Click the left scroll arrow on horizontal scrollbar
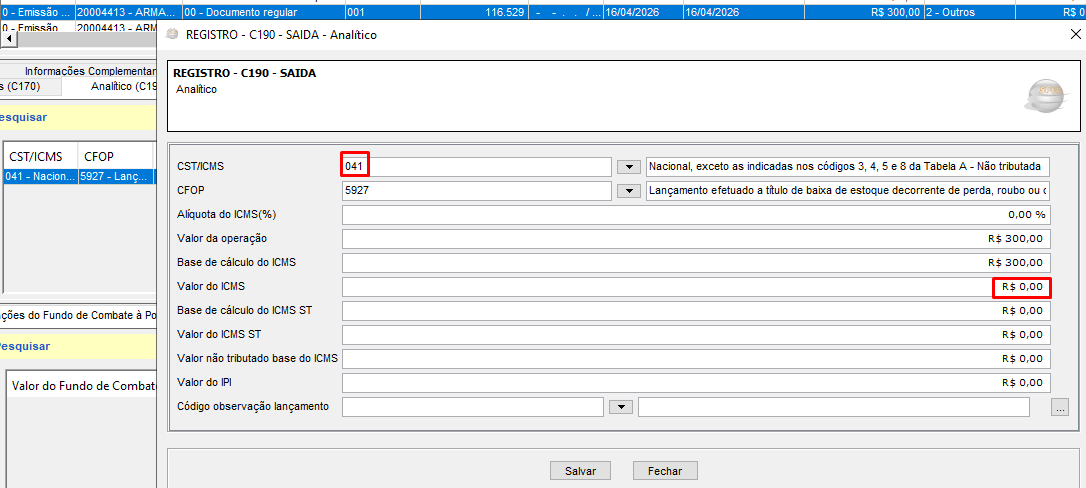This screenshot has height=488, width=1086. (8, 38)
